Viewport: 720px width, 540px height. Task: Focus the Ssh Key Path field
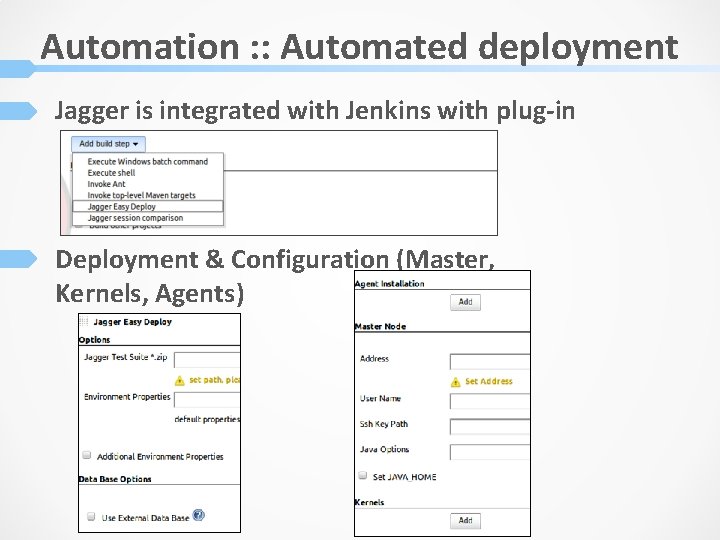pos(489,427)
